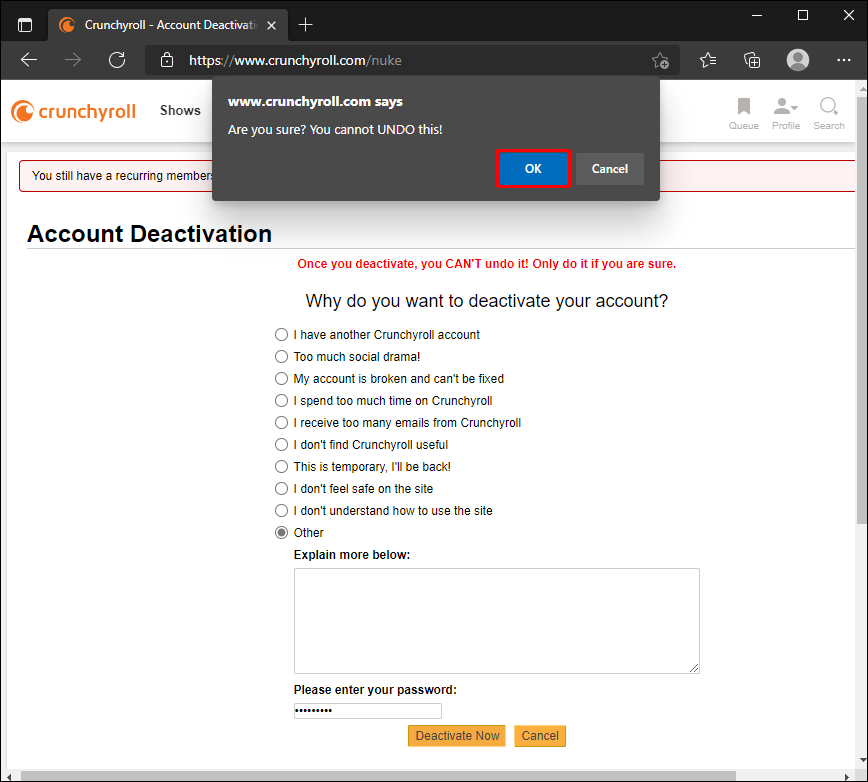Viewport: 868px width, 782px height.
Task: Select 'I don't understand how to use' option
Action: click(x=281, y=511)
